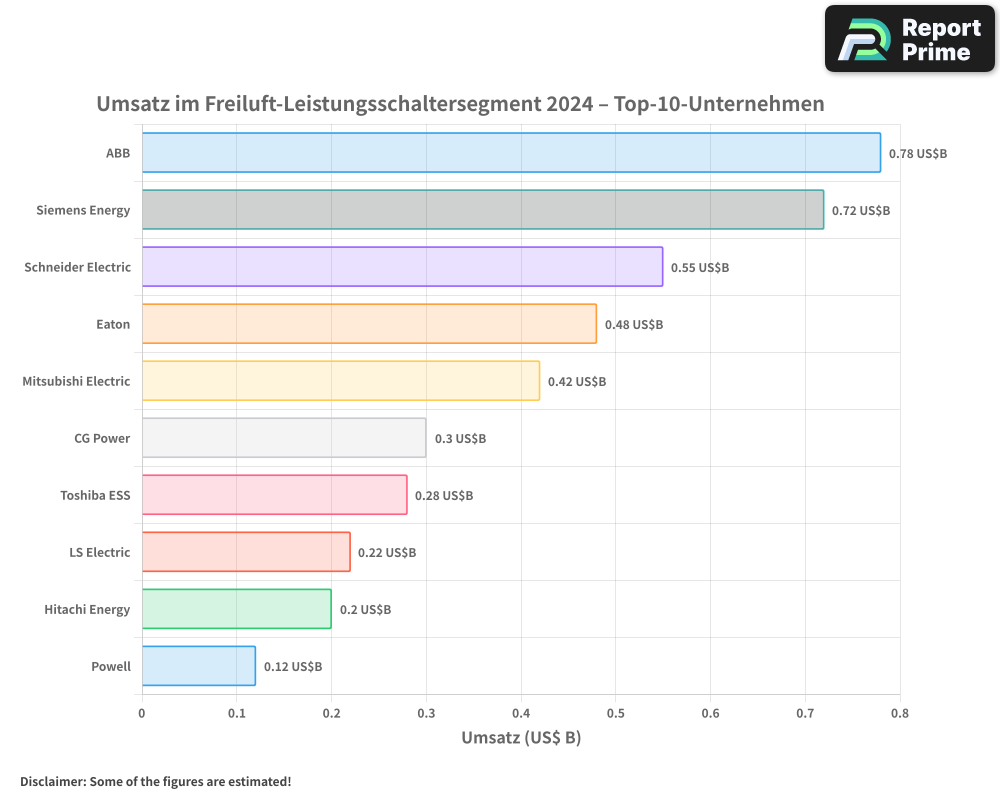
Task: Click the Schneider Electric bar
Action: (x=400, y=267)
